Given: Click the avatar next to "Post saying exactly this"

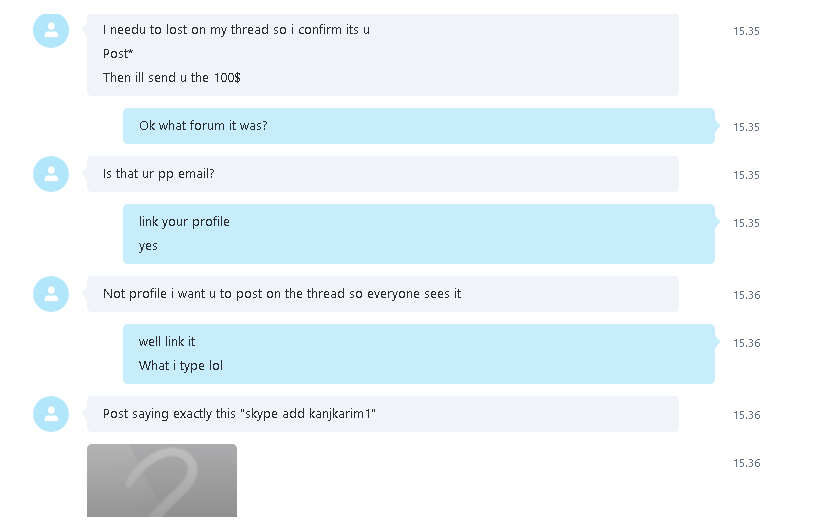Looking at the screenshot, I should (x=51, y=414).
